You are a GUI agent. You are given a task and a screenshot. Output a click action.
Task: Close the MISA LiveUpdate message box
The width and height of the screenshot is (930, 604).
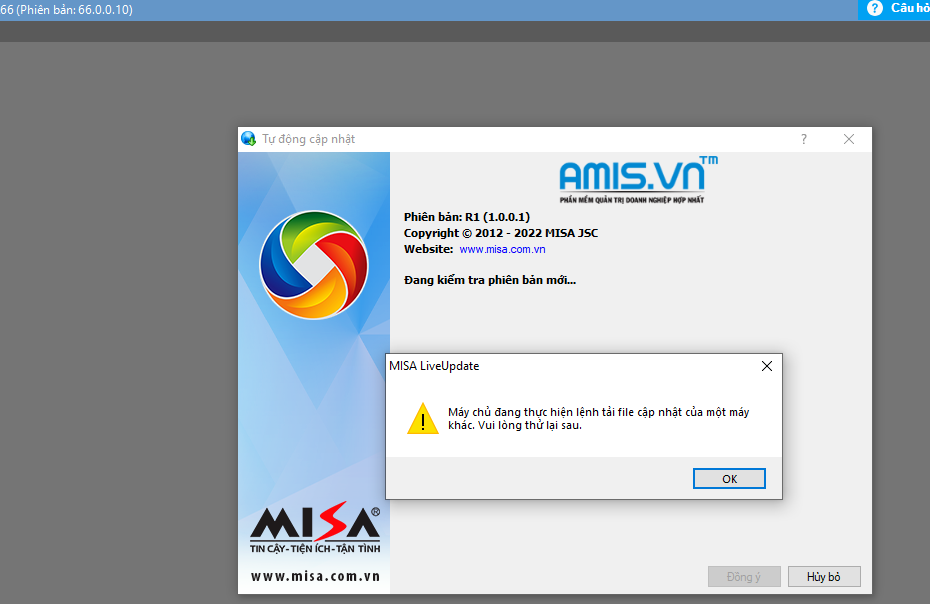[x=767, y=366]
